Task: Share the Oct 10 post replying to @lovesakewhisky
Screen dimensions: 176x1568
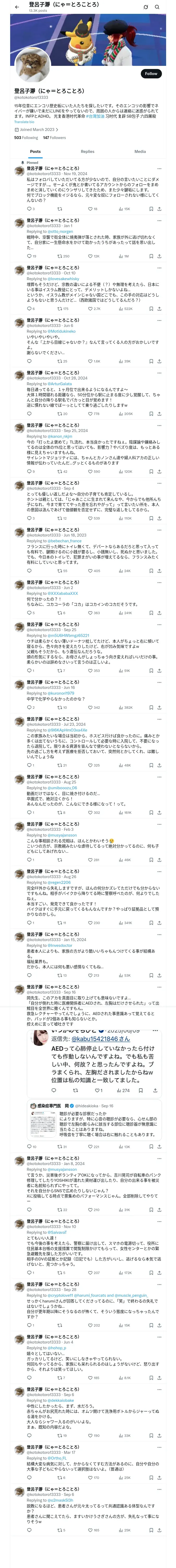Action: [x=160, y=309]
